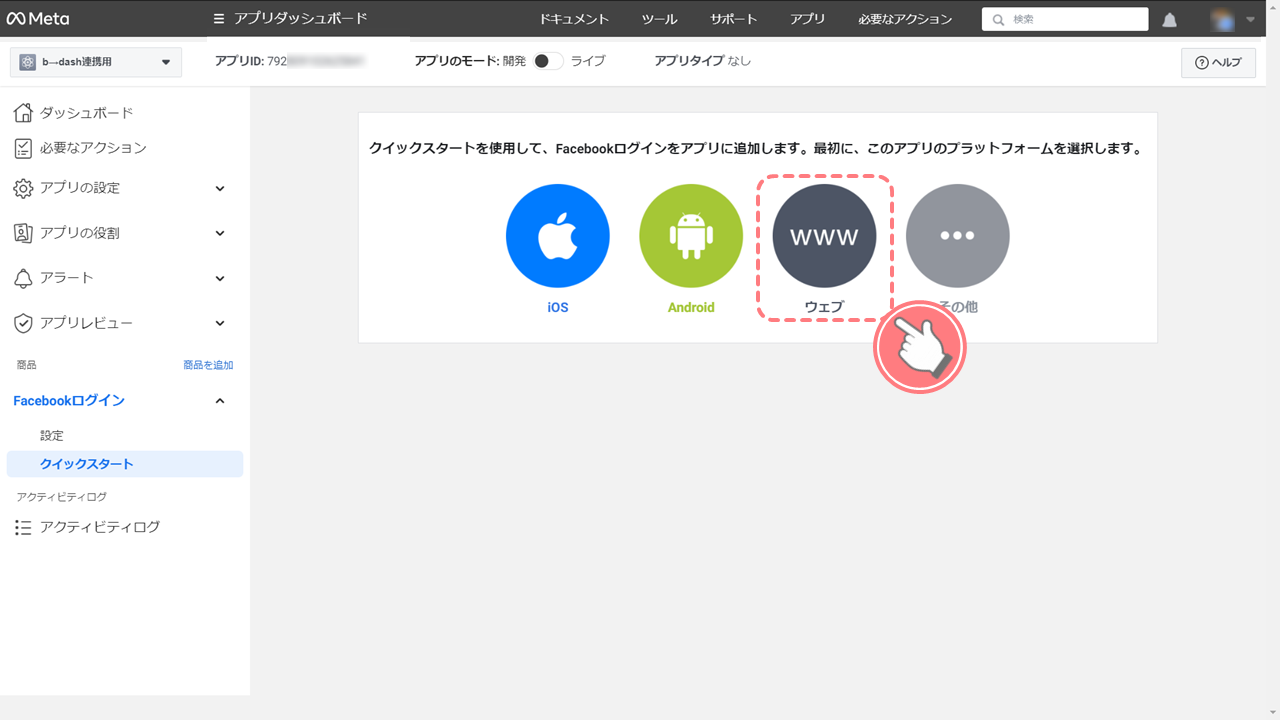
Task: Click the ダッシュボード home icon
Action: coord(23,113)
